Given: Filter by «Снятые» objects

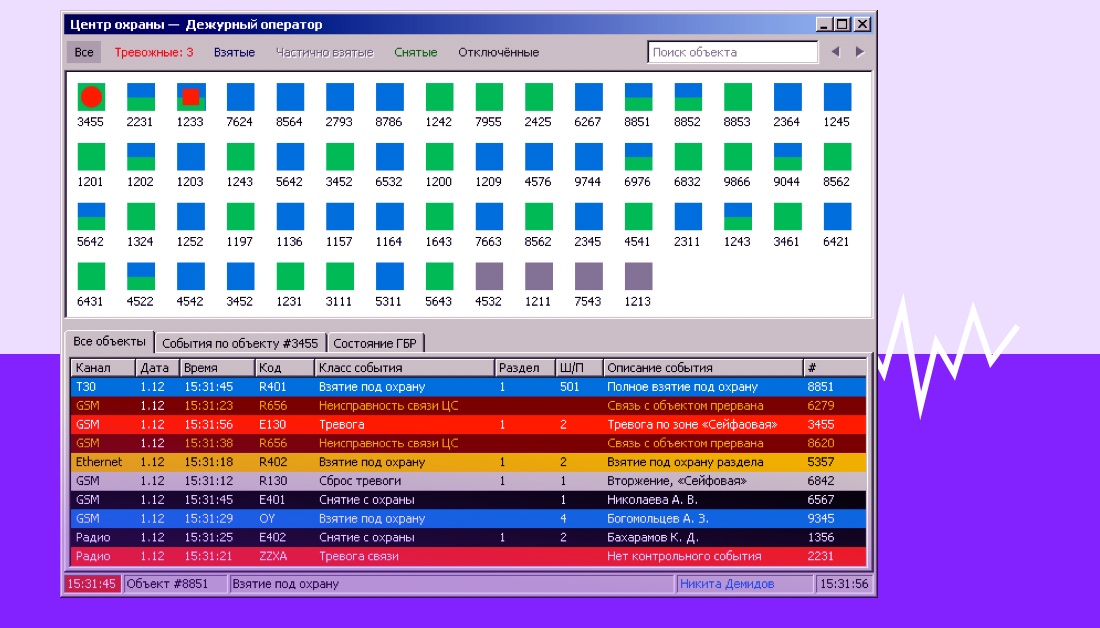Looking at the screenshot, I should (415, 52).
